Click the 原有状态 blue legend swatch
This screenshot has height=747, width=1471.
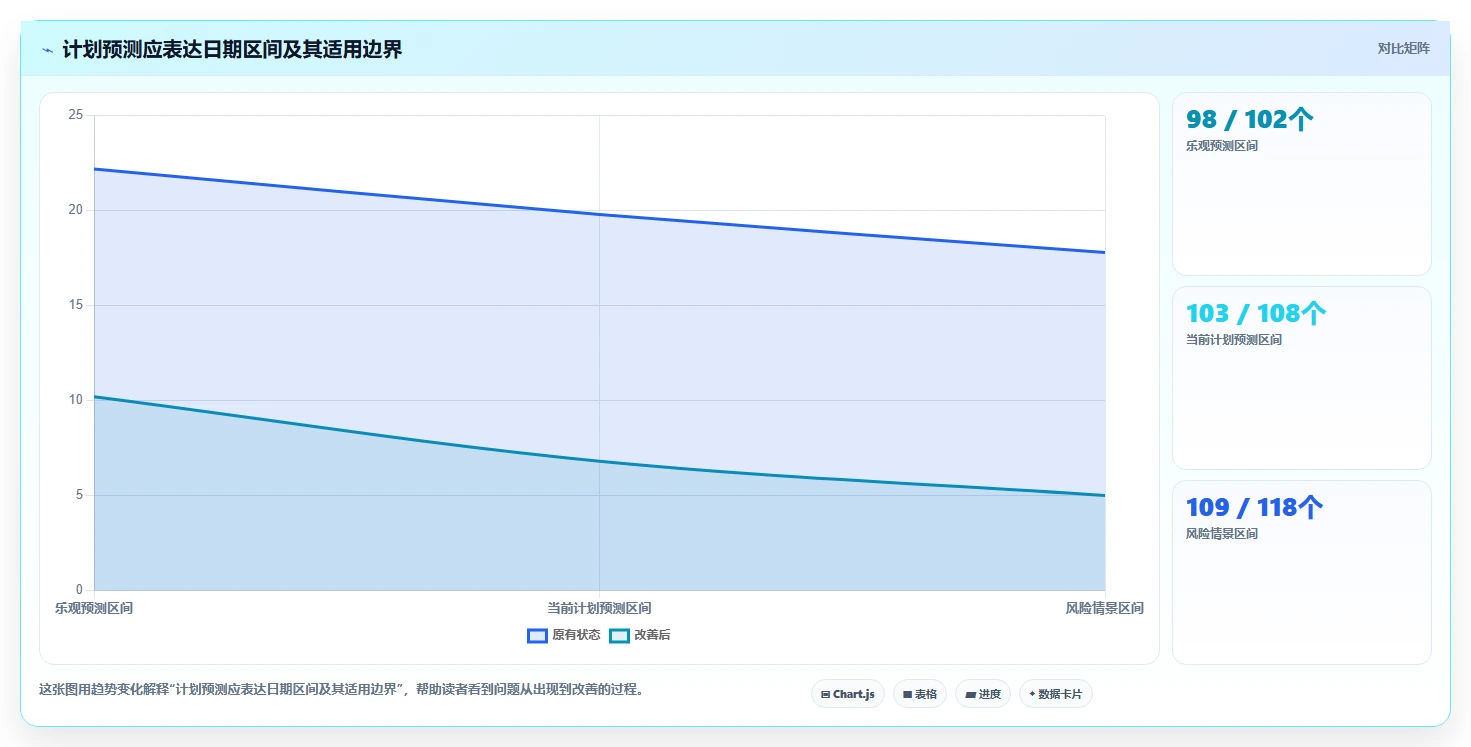pyautogui.click(x=537, y=636)
